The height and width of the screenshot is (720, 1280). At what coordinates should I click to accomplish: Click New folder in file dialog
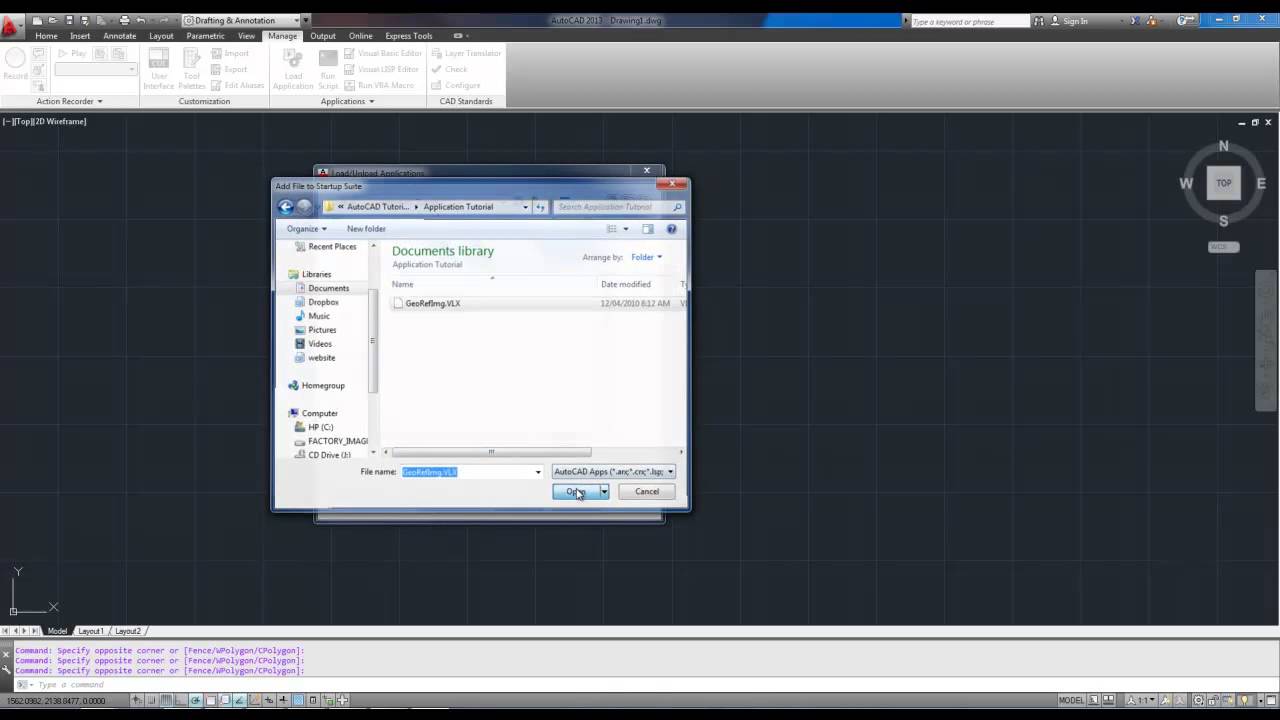366,229
